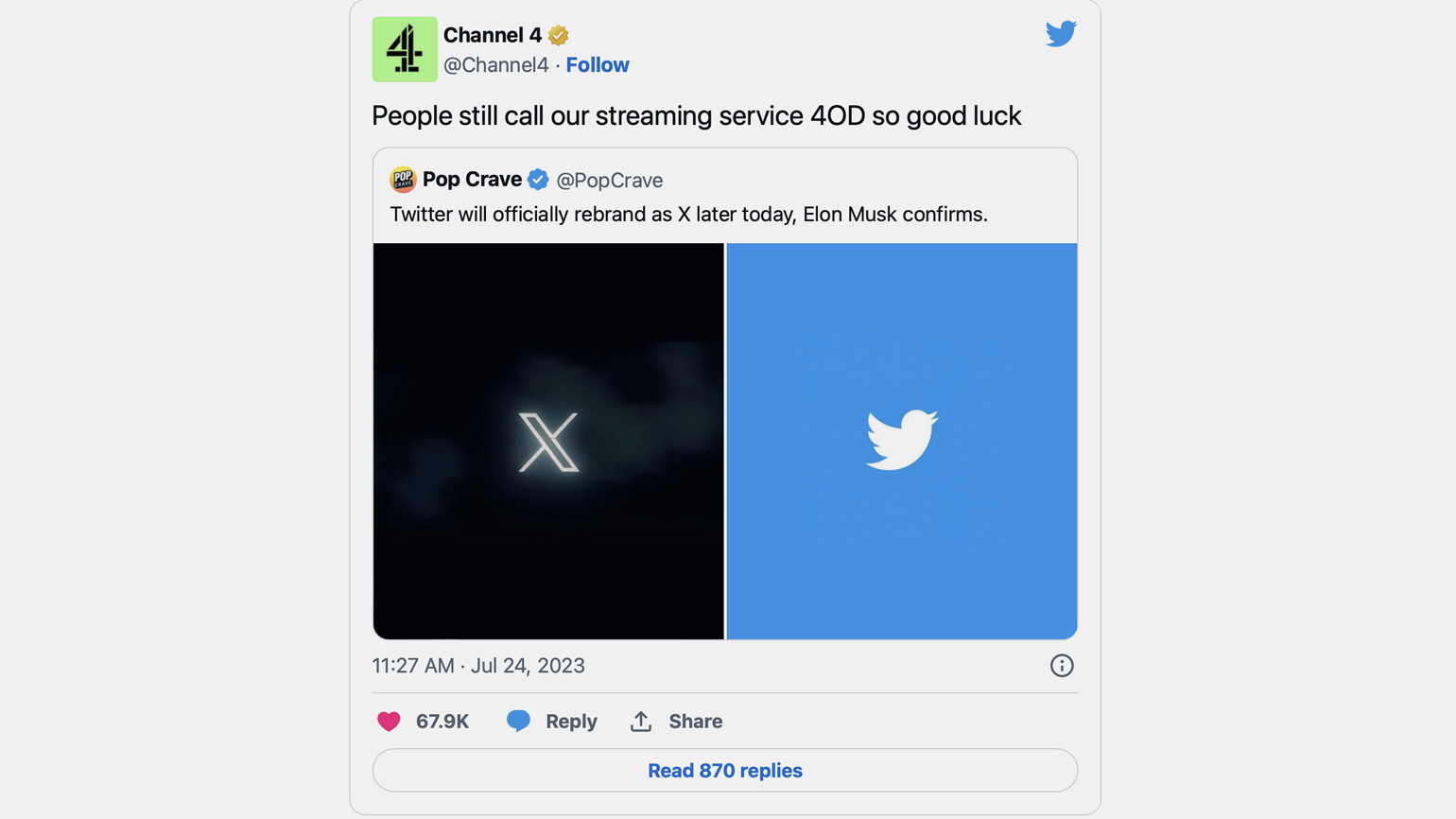Image resolution: width=1456 pixels, height=819 pixels.
Task: Click the Pop Crave profile avatar
Action: [403, 179]
